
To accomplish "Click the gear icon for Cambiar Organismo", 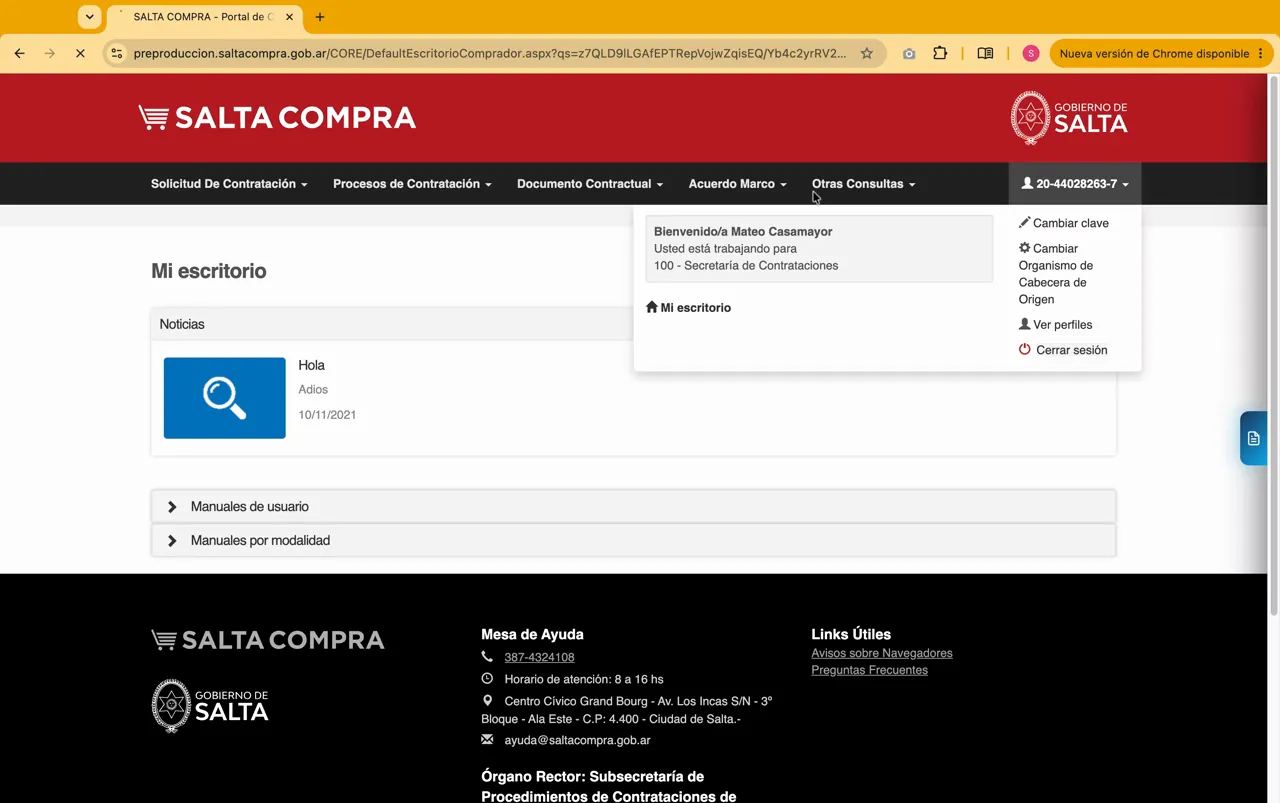I will pyautogui.click(x=1024, y=248).
